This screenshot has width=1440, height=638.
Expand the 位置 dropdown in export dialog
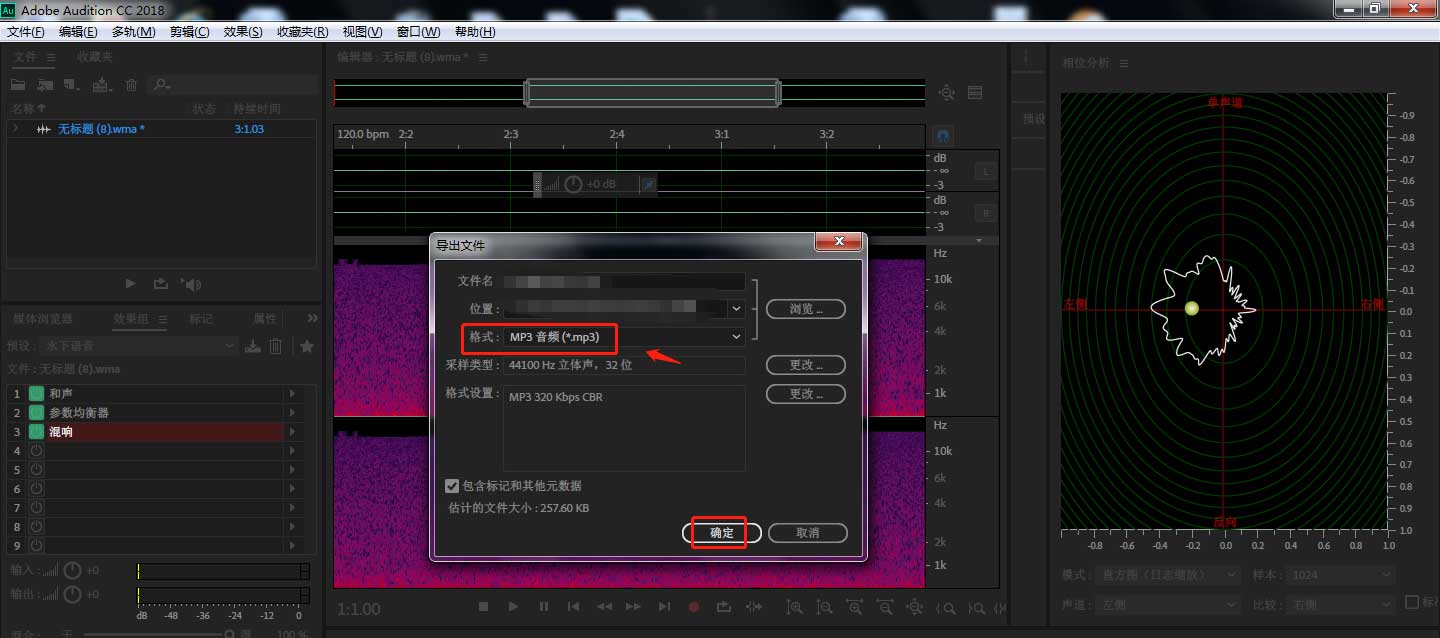pos(735,309)
